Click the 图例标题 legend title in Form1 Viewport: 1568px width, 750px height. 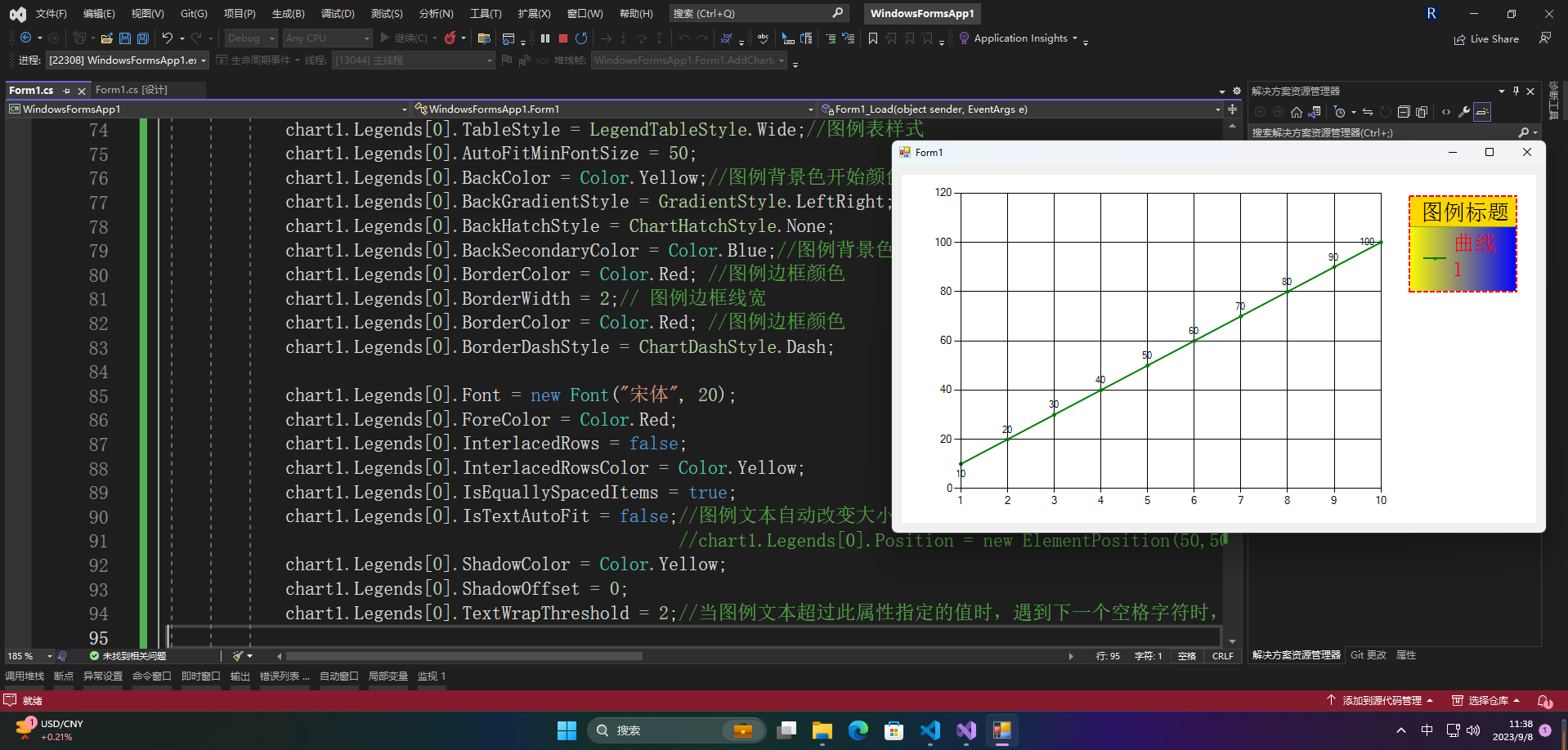1465,212
